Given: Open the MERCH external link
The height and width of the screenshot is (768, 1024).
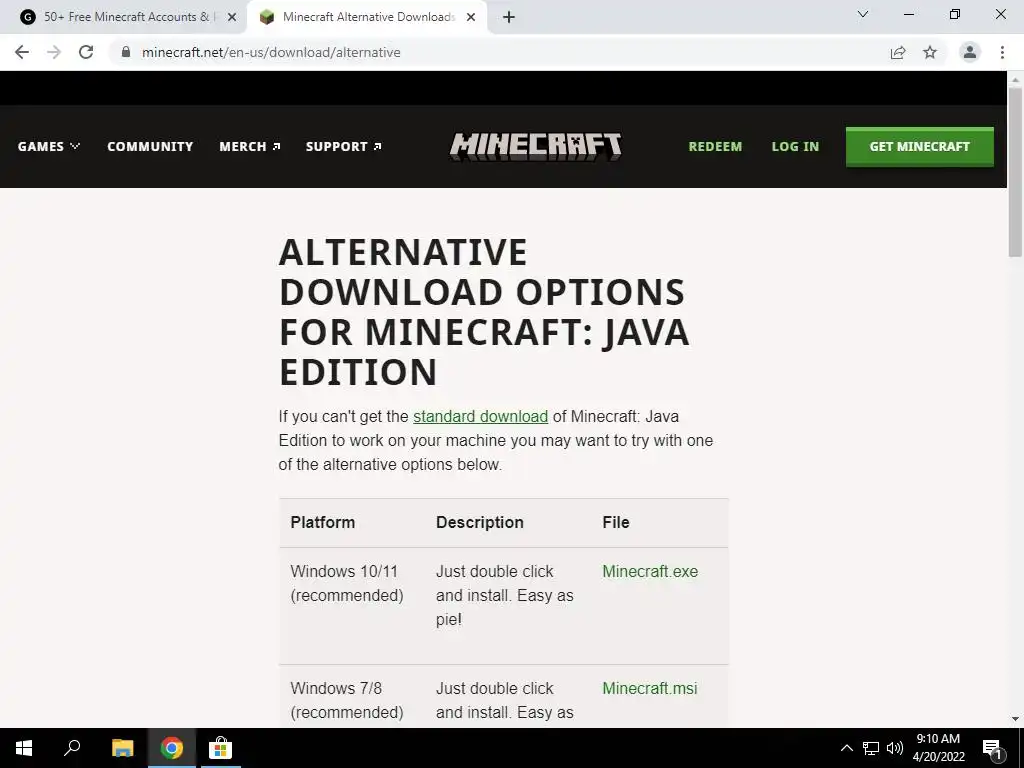Looking at the screenshot, I should coord(250,146).
